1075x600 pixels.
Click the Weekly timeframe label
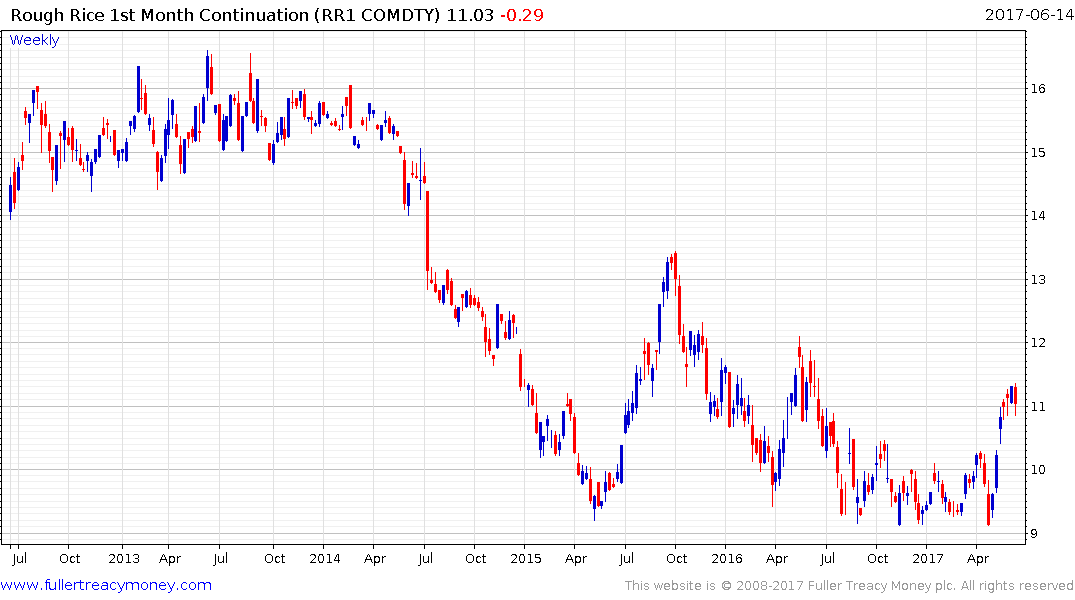[x=34, y=40]
